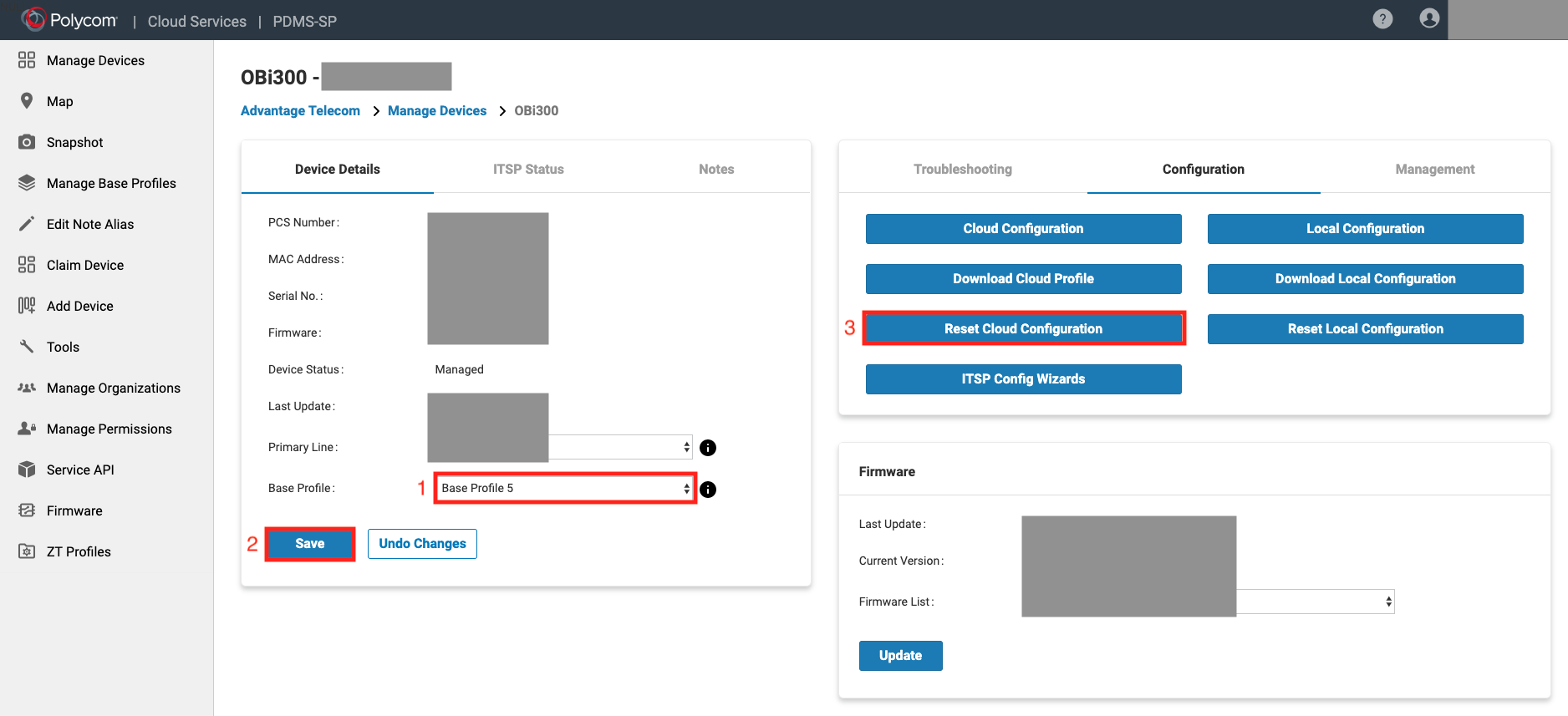Select the Configuration tab

click(x=1204, y=169)
